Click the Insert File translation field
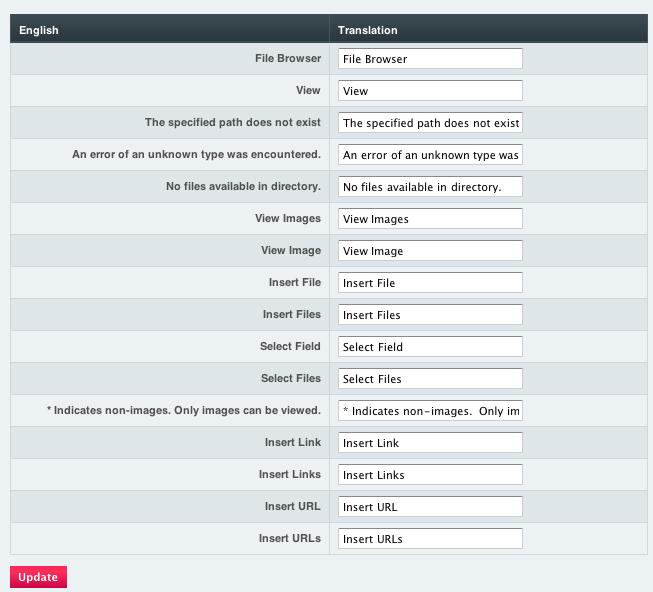 pyautogui.click(x=430, y=283)
